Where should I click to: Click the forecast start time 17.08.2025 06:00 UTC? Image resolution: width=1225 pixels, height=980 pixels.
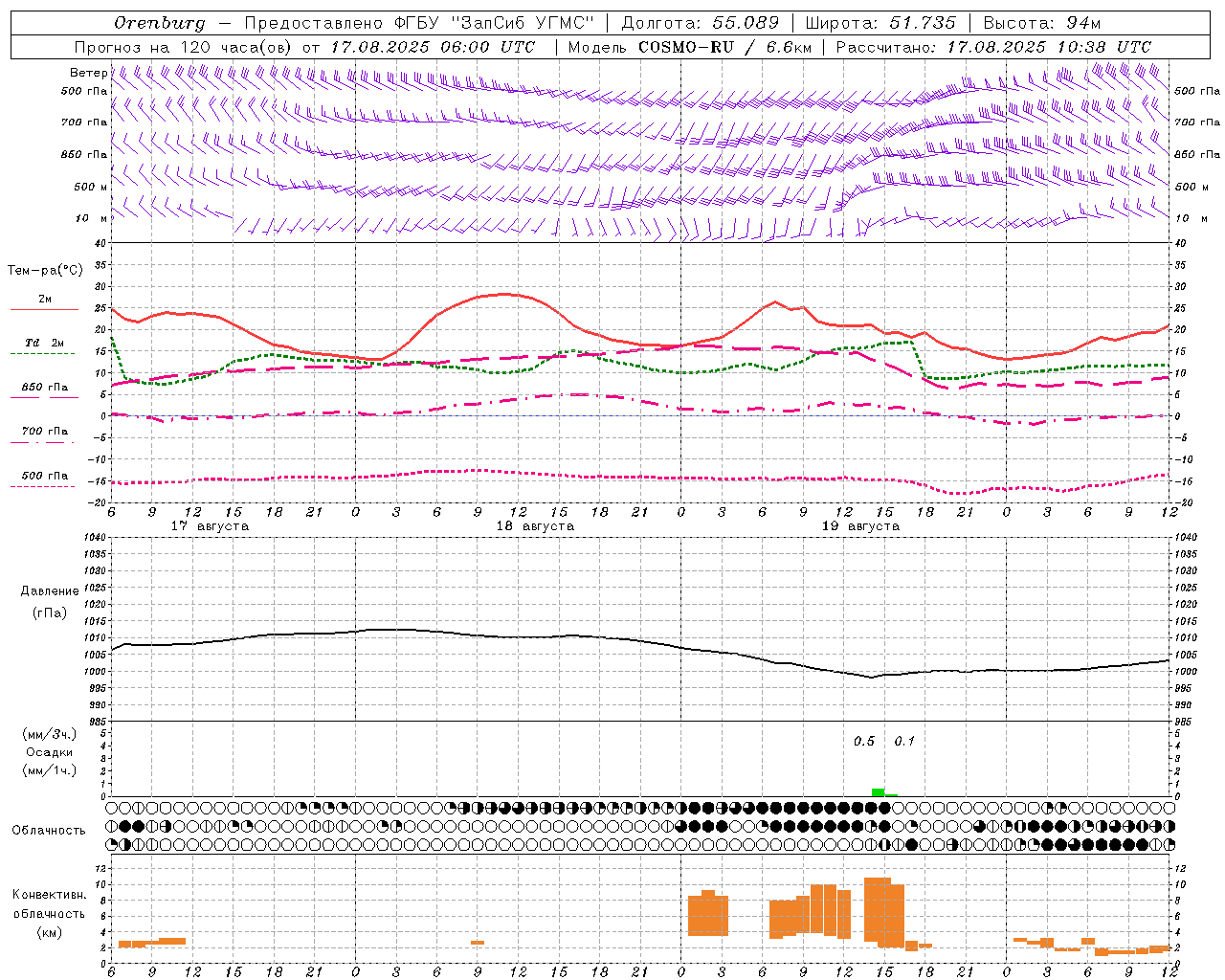[433, 47]
